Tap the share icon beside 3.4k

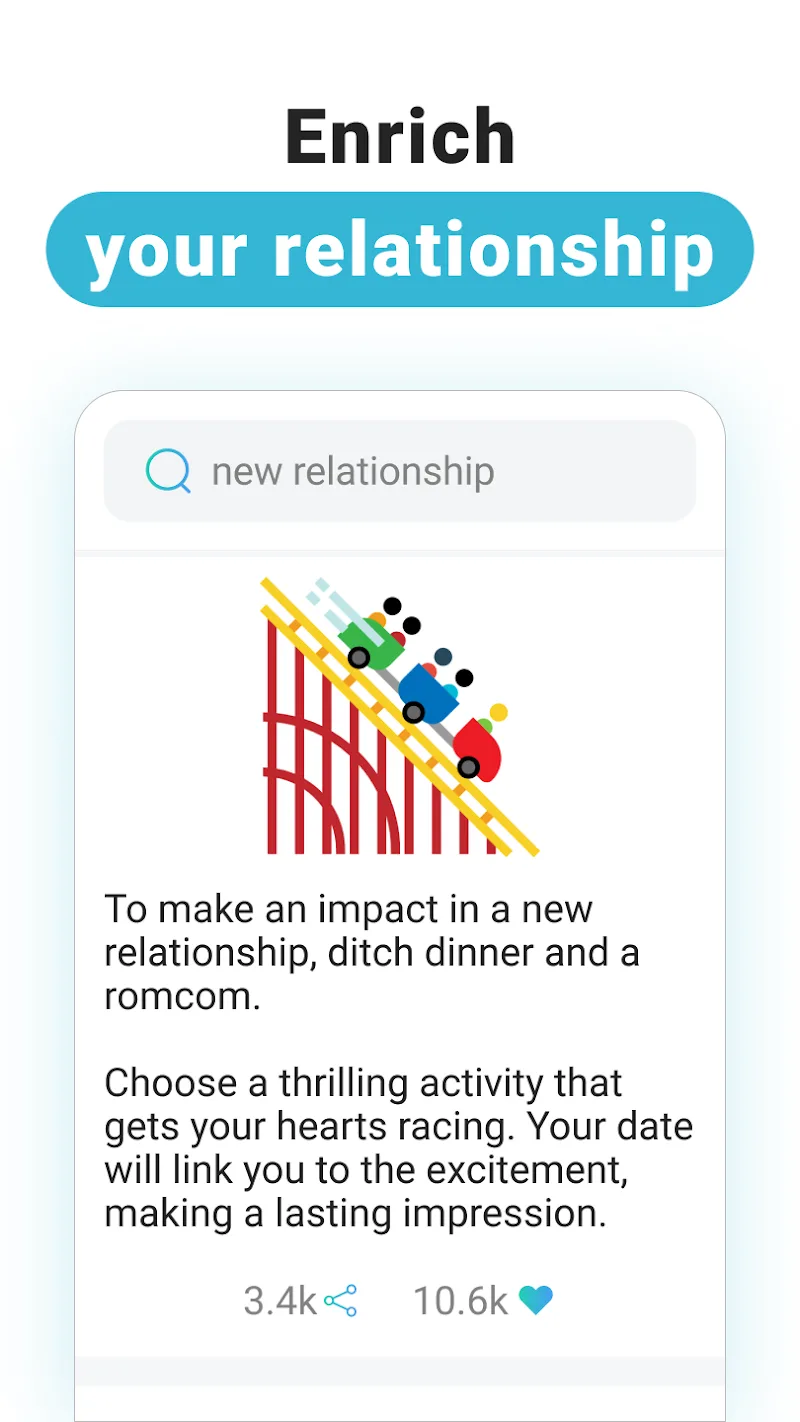pyautogui.click(x=341, y=1301)
